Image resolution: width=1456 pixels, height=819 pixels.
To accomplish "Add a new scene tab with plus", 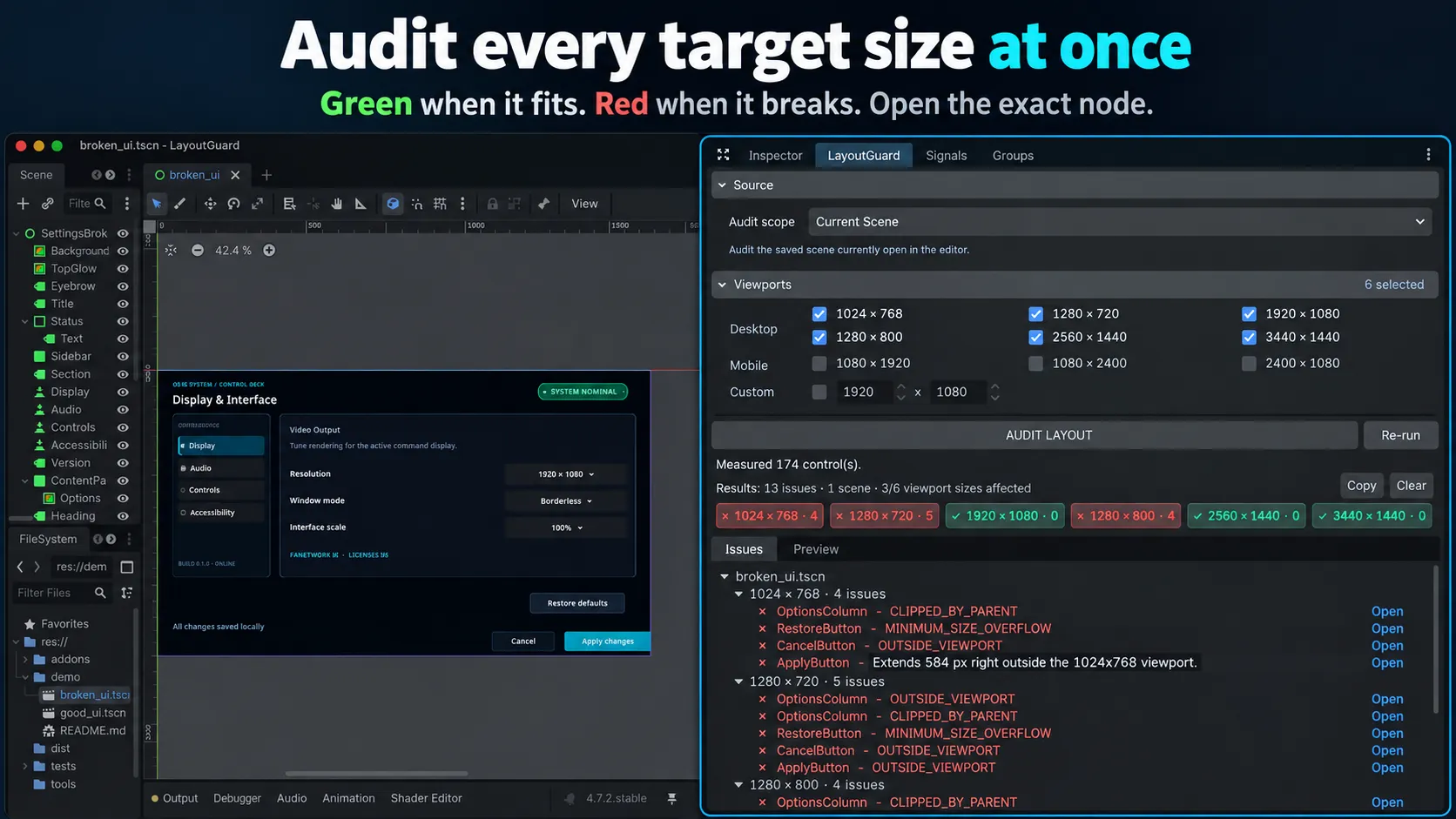I will 266,175.
